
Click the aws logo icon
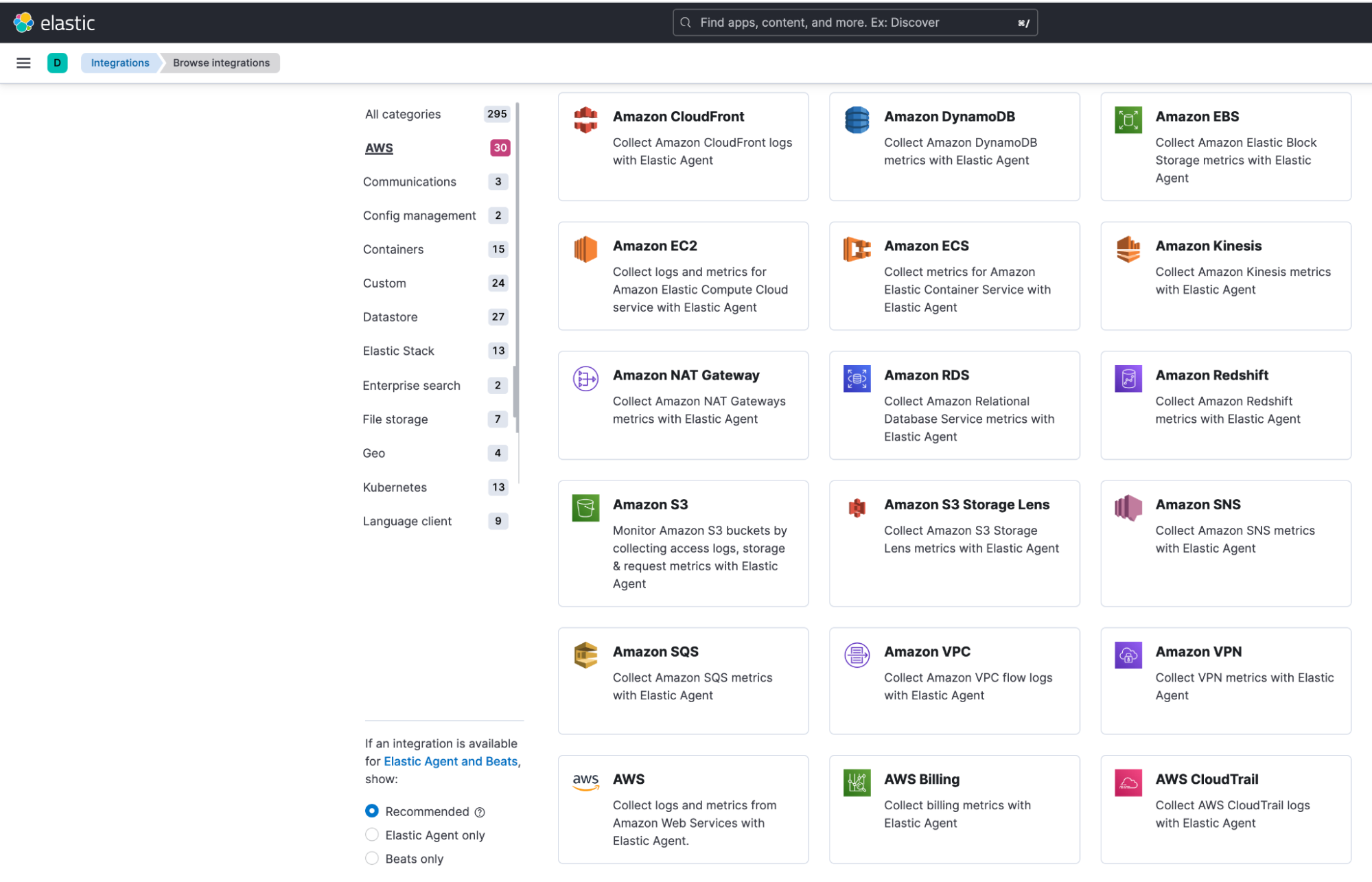pos(585,781)
